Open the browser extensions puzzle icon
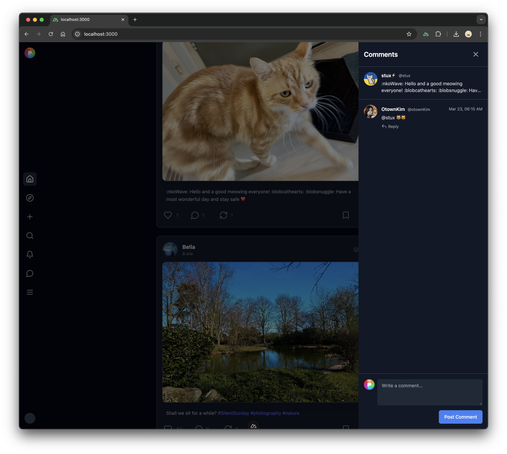Viewport: 507px width, 454px height. [438, 34]
